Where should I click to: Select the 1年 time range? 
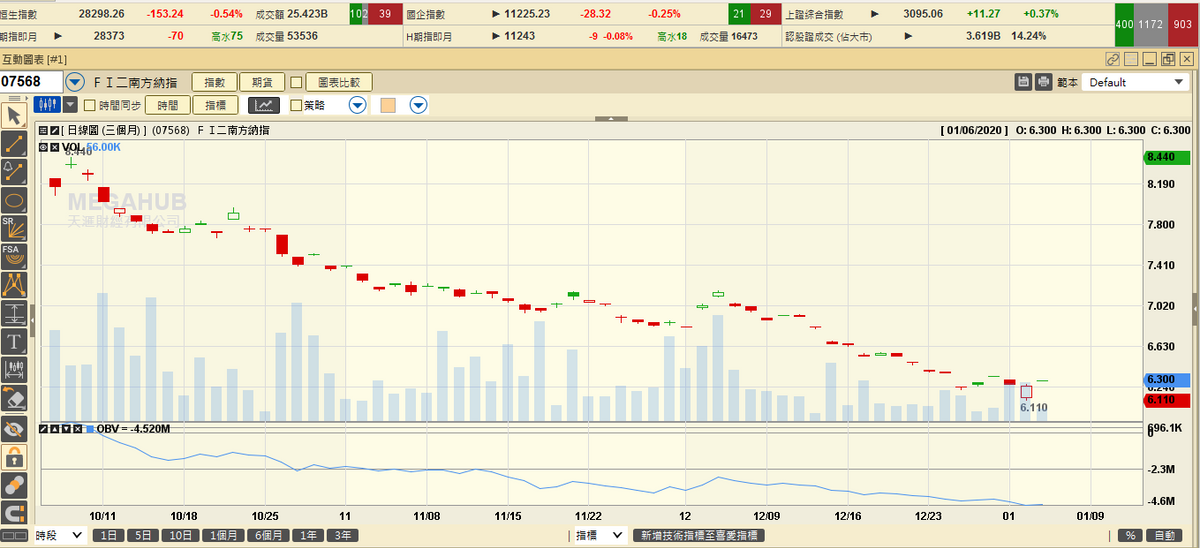click(309, 536)
